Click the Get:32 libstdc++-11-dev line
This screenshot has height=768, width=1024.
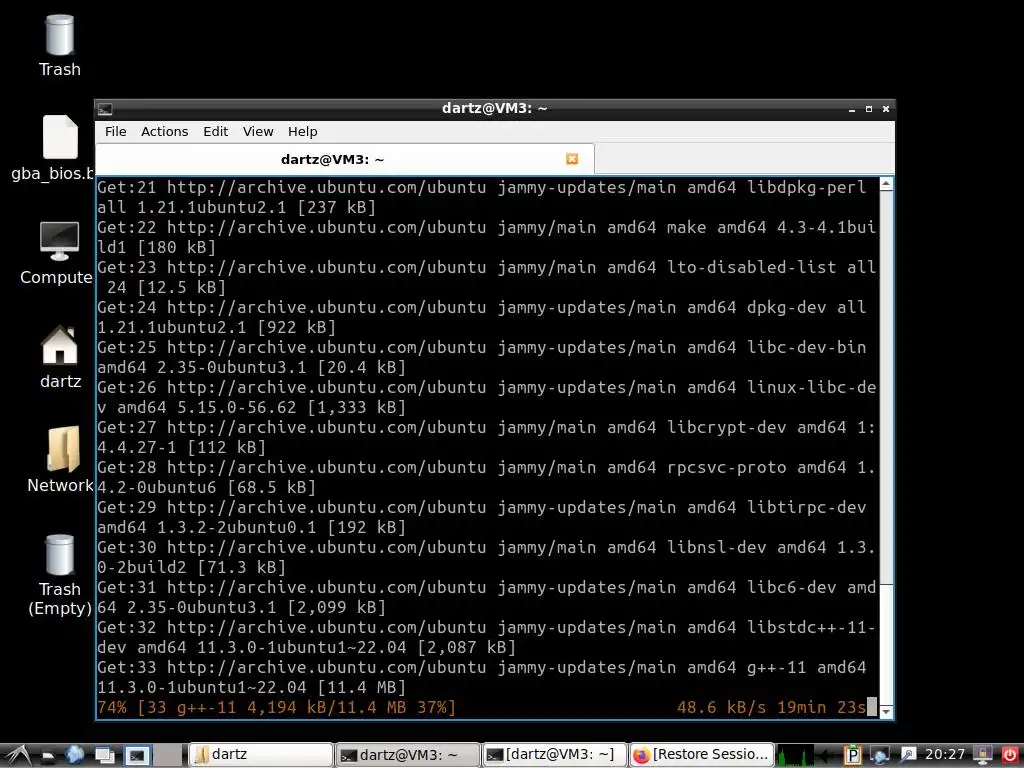[487, 637]
